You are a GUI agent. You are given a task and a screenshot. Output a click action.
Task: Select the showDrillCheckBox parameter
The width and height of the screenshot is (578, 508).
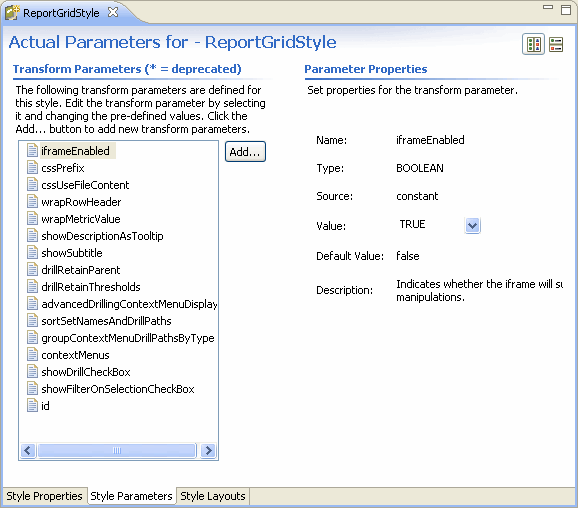point(86,372)
